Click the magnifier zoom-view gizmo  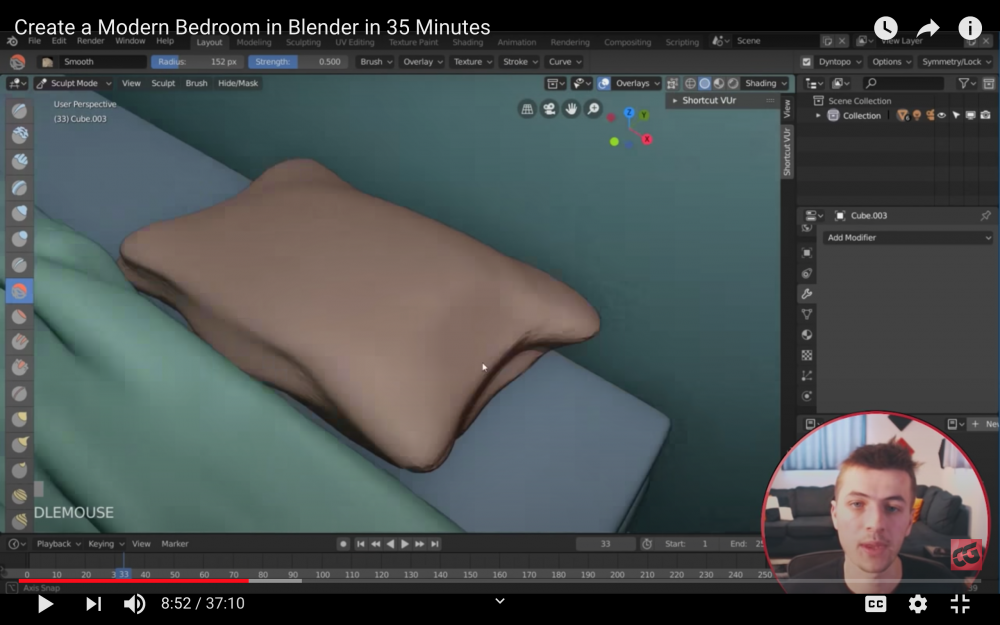(x=593, y=109)
